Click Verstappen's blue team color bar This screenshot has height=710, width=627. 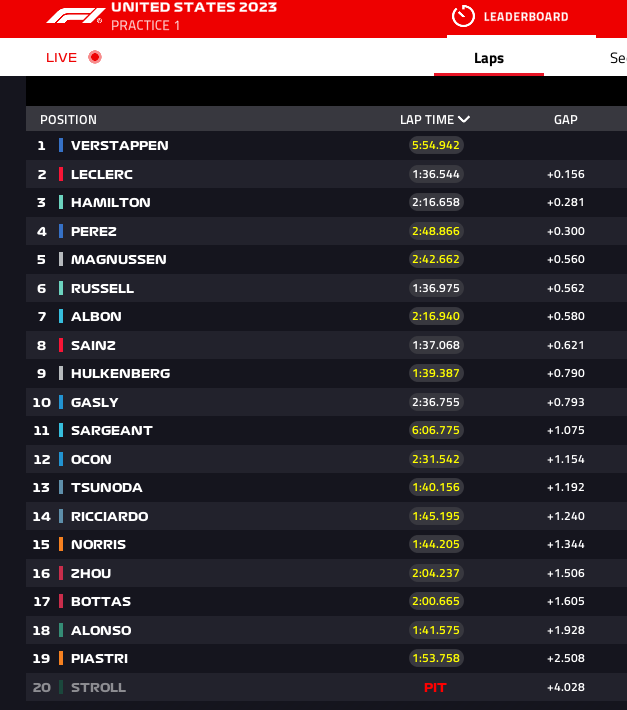coord(61,145)
